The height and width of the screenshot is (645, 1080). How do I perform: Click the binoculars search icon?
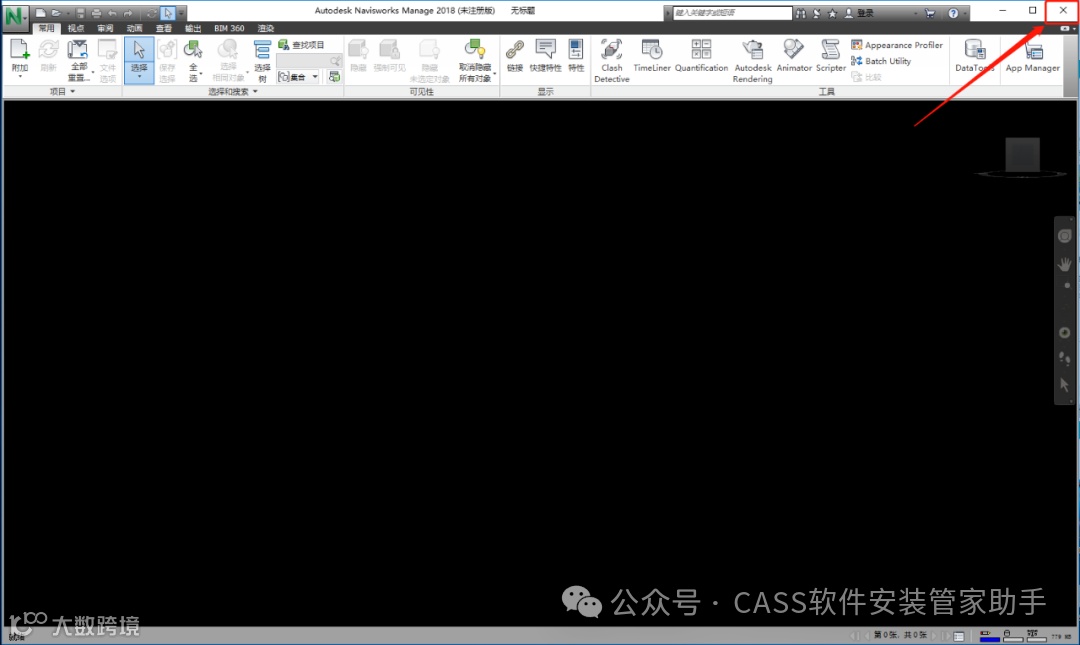pyautogui.click(x=800, y=13)
